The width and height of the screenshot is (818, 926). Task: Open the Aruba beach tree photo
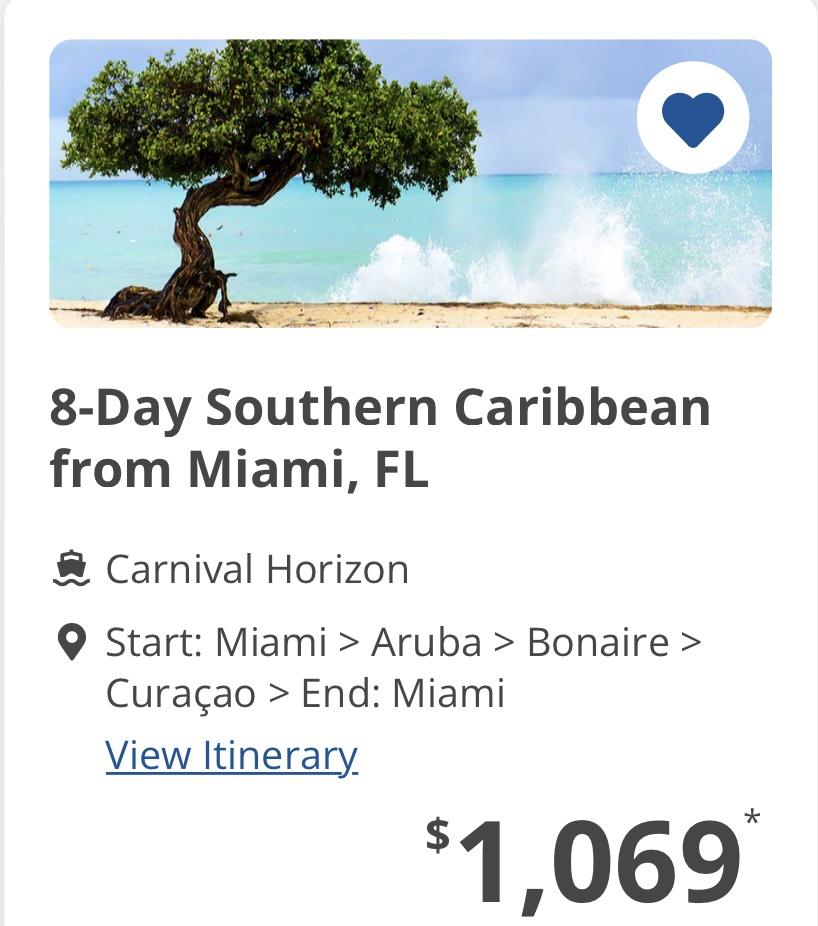pyautogui.click(x=410, y=183)
